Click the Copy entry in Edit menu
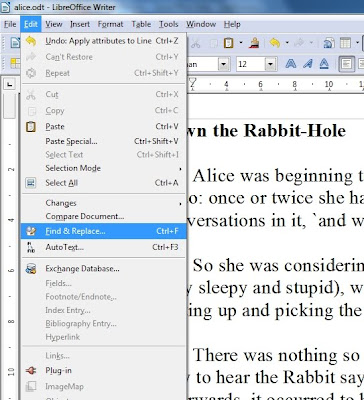Viewport: 364px width, 400px height. 103,110
